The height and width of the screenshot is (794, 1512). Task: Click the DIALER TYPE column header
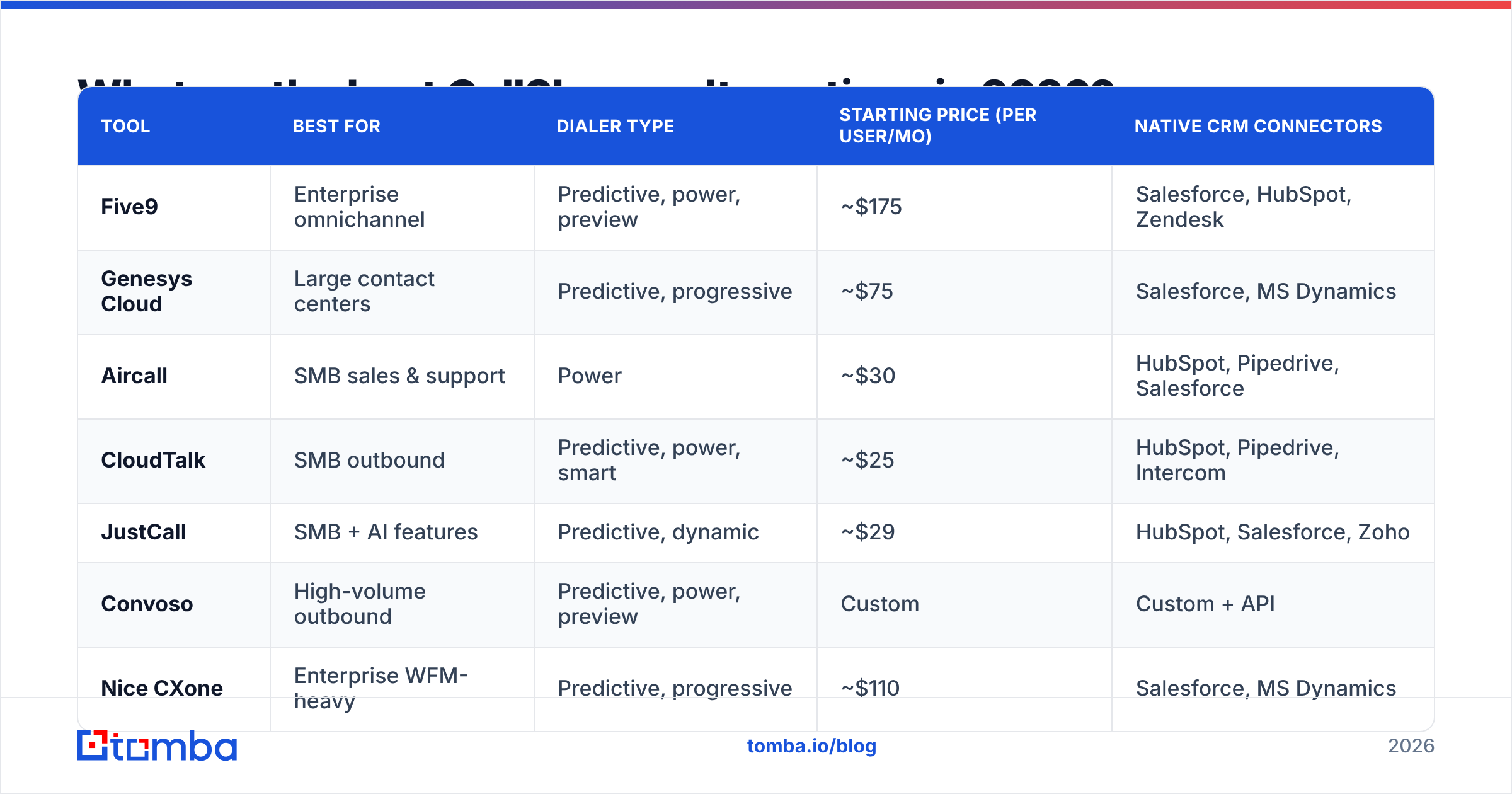coord(615,126)
